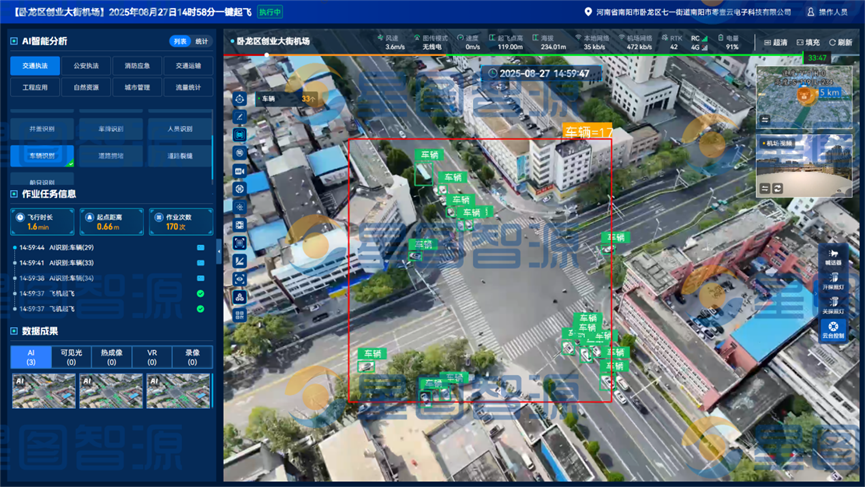Toggle the 道路裂缝 recognition option

(x=180, y=156)
